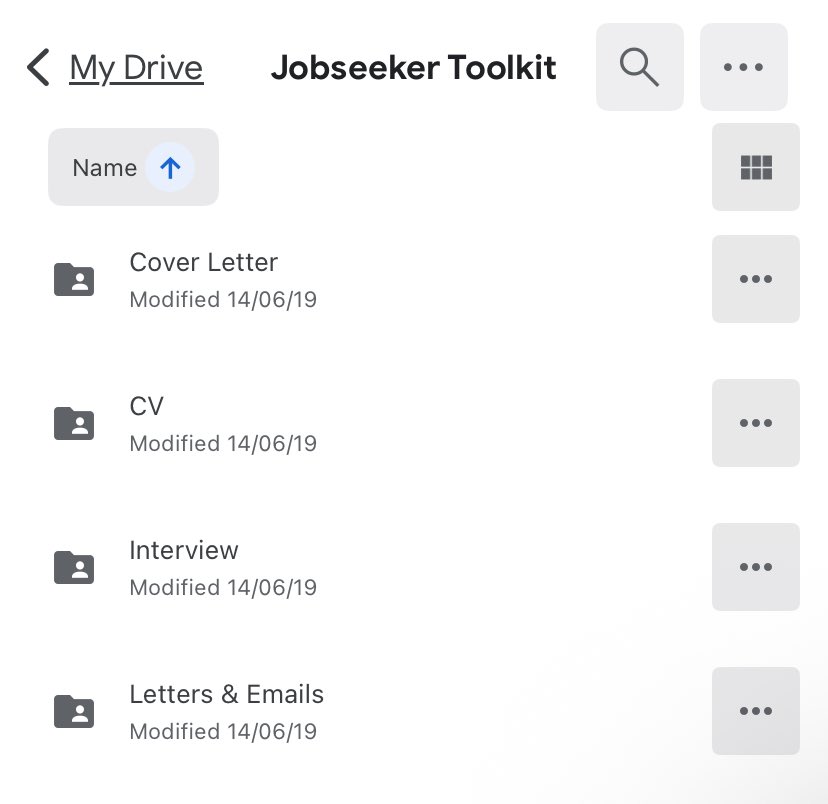Navigate back to My Drive

136,67
